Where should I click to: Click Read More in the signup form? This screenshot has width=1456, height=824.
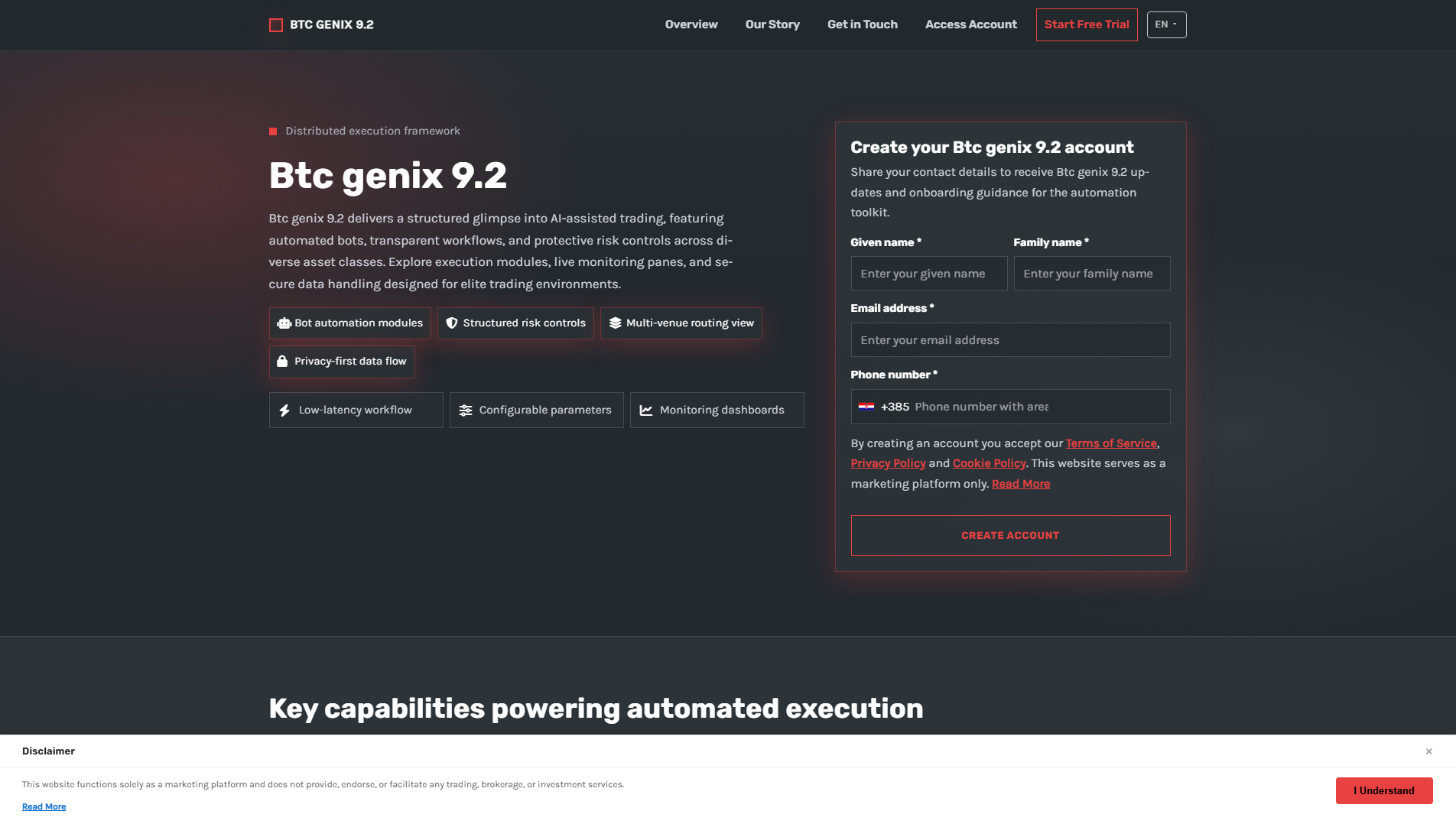coord(1021,484)
